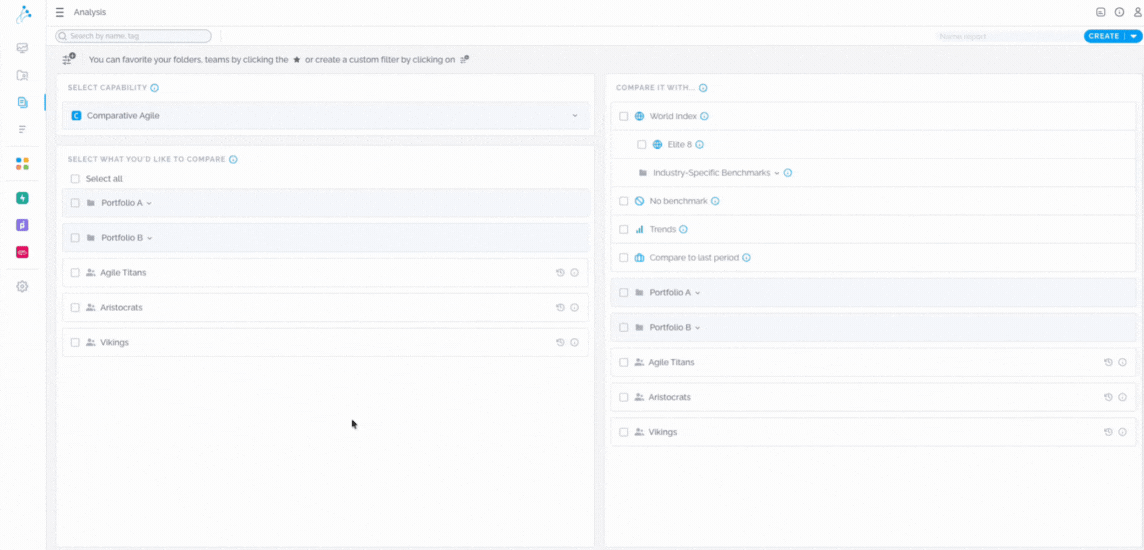Open the hamburger menu beside Analysis
The height and width of the screenshot is (550, 1144).
tap(60, 12)
